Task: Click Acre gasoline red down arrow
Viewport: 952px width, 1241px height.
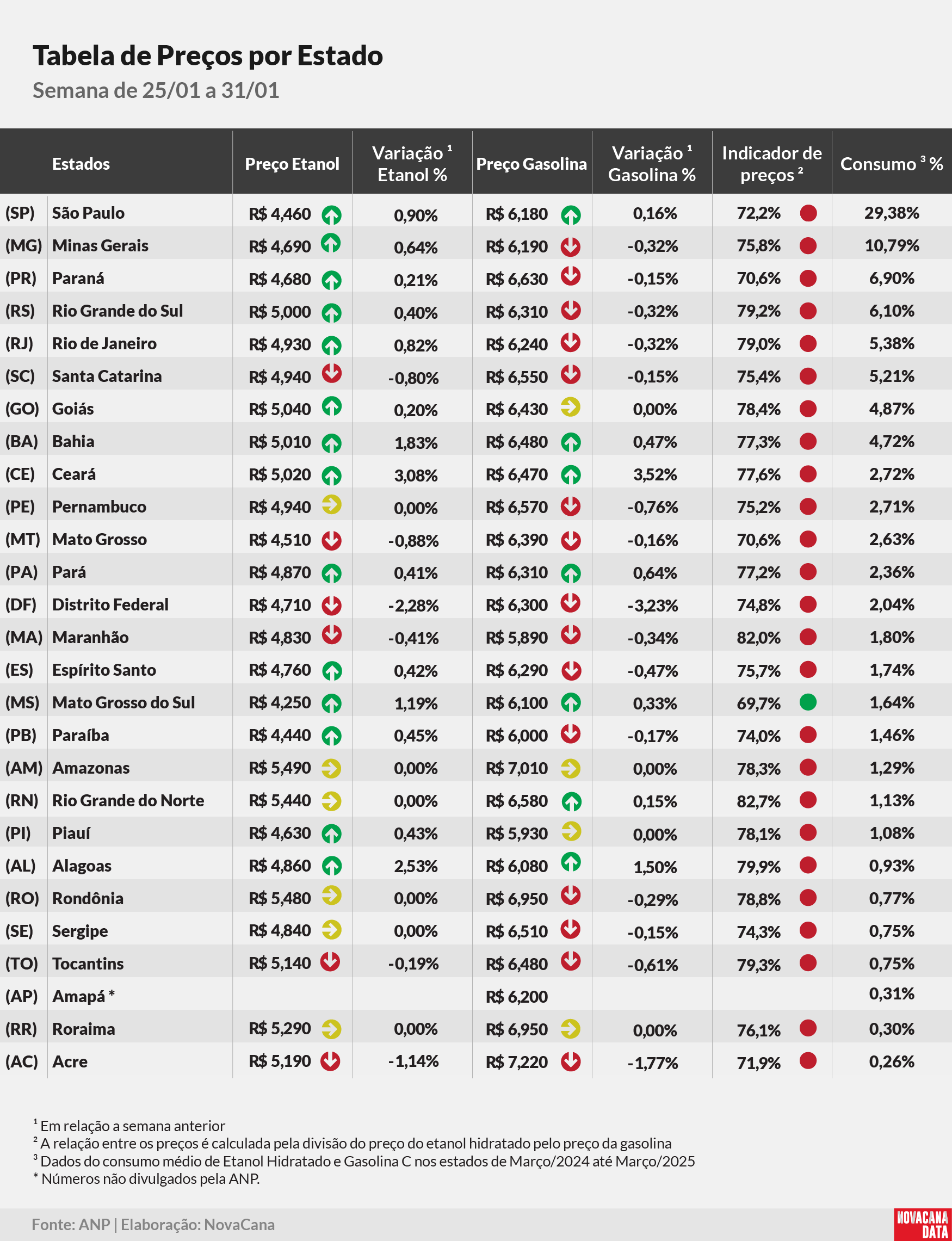Action: pos(571,1061)
